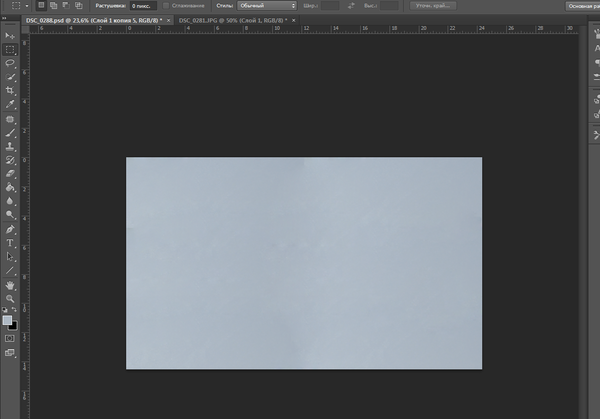Expand the toolbox with double-arrow
The image size is (600, 419).
[5, 18]
